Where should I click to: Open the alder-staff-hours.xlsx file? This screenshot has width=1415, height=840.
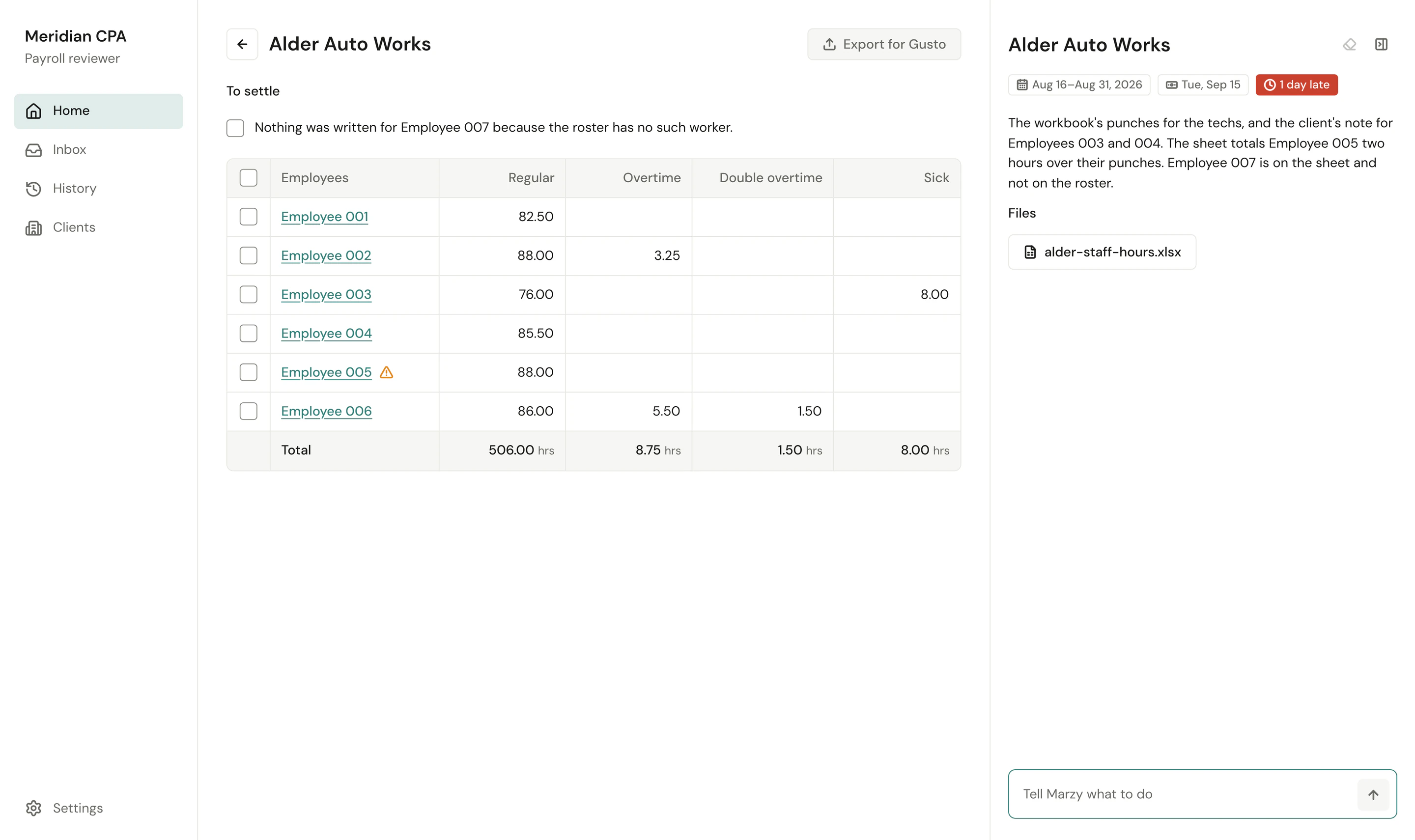coord(1102,252)
